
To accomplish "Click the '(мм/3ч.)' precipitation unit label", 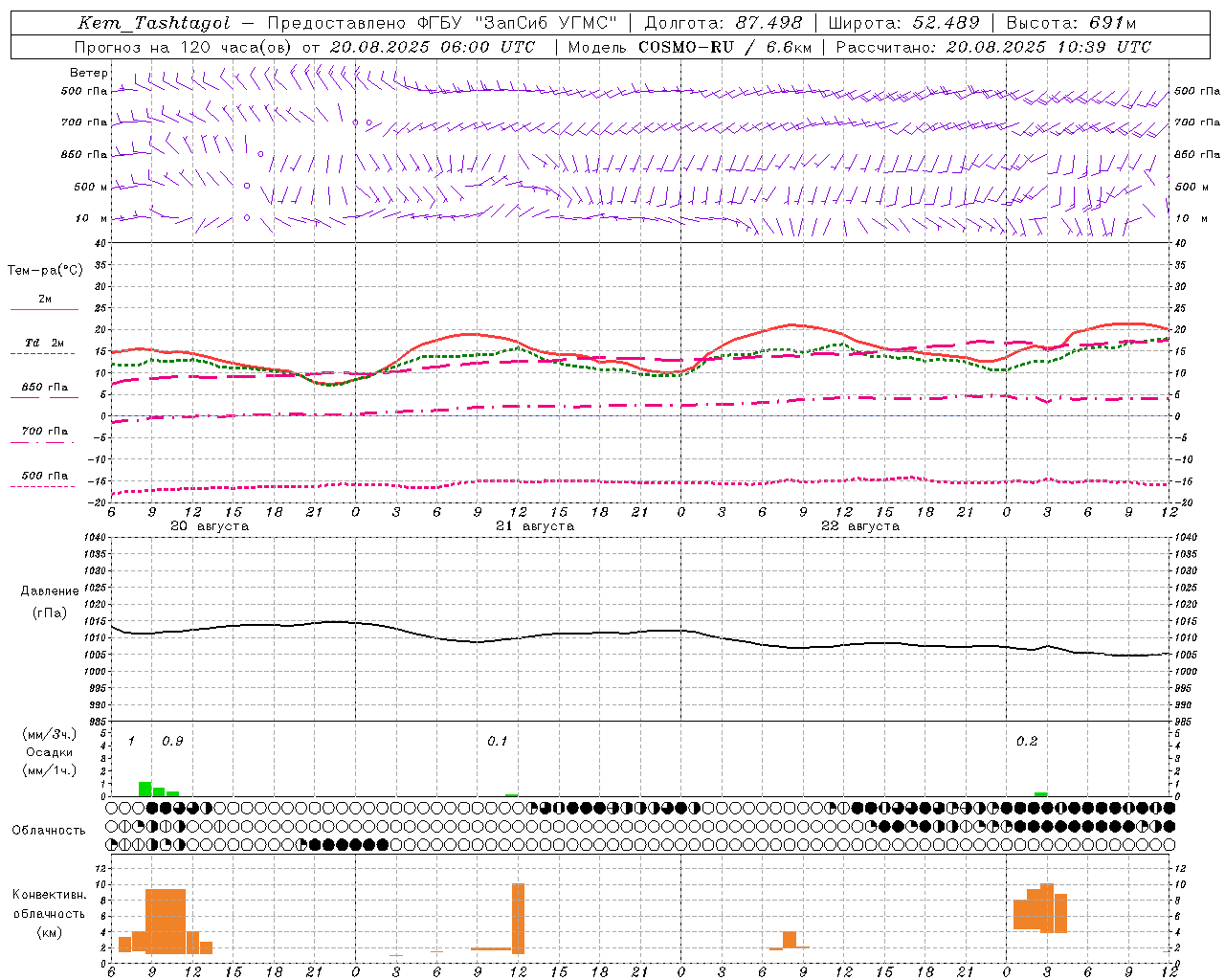I will pyautogui.click(x=50, y=734).
